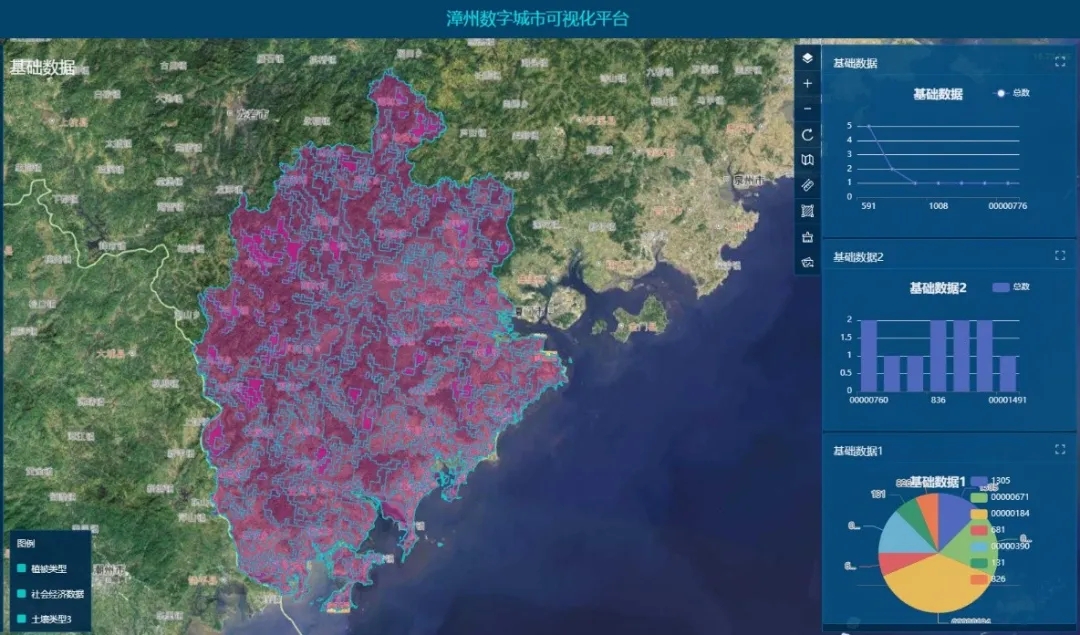Expand the 基础数据2 panel to fullscreen

point(1060,256)
